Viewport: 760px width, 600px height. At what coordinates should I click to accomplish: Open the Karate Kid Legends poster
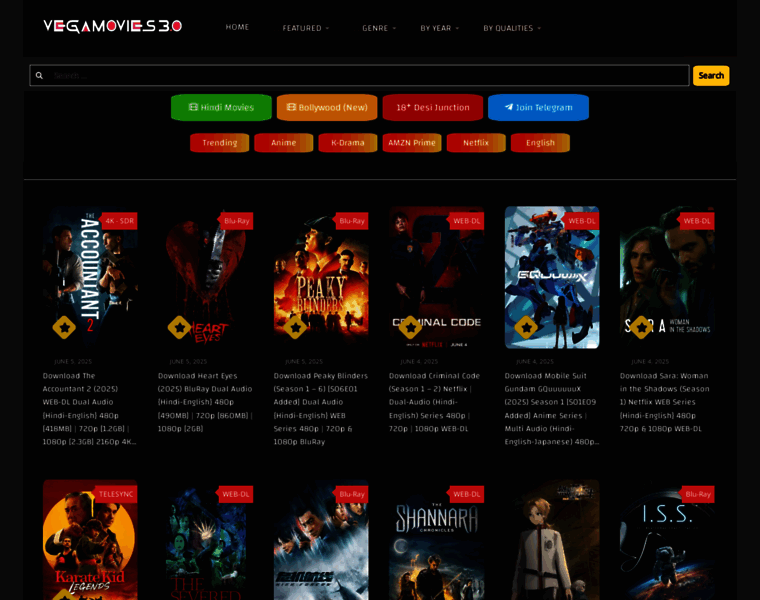point(90,540)
